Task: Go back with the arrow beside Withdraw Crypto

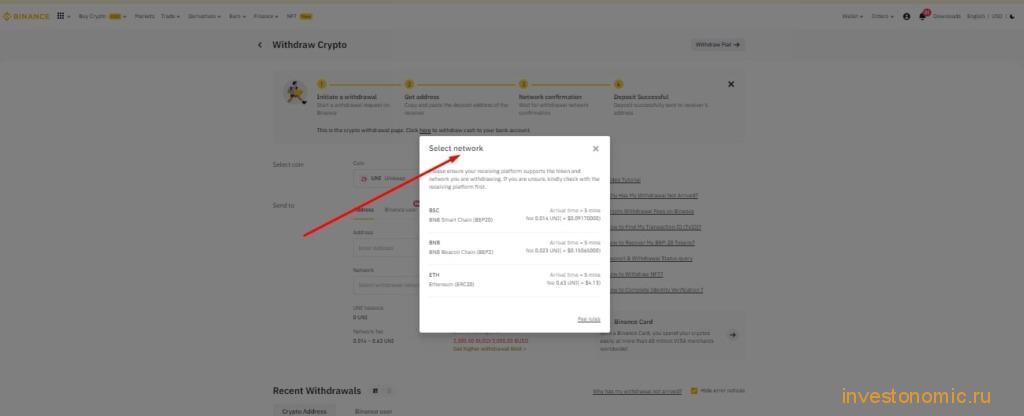Action: (260, 45)
